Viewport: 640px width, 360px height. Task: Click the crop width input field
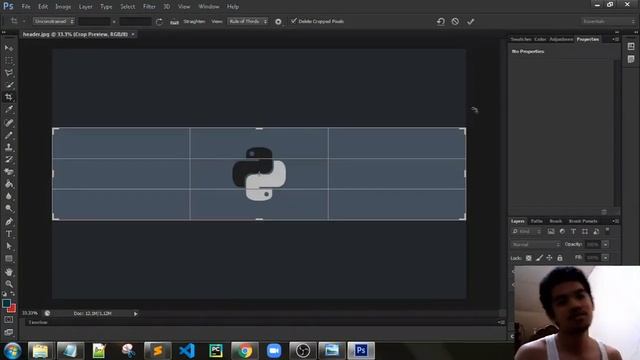tap(94, 21)
